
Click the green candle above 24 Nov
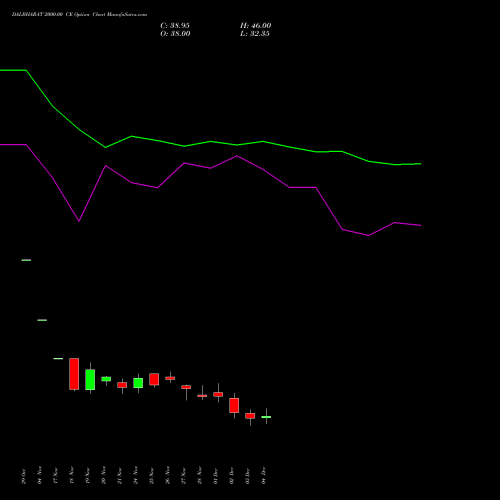pos(138,383)
